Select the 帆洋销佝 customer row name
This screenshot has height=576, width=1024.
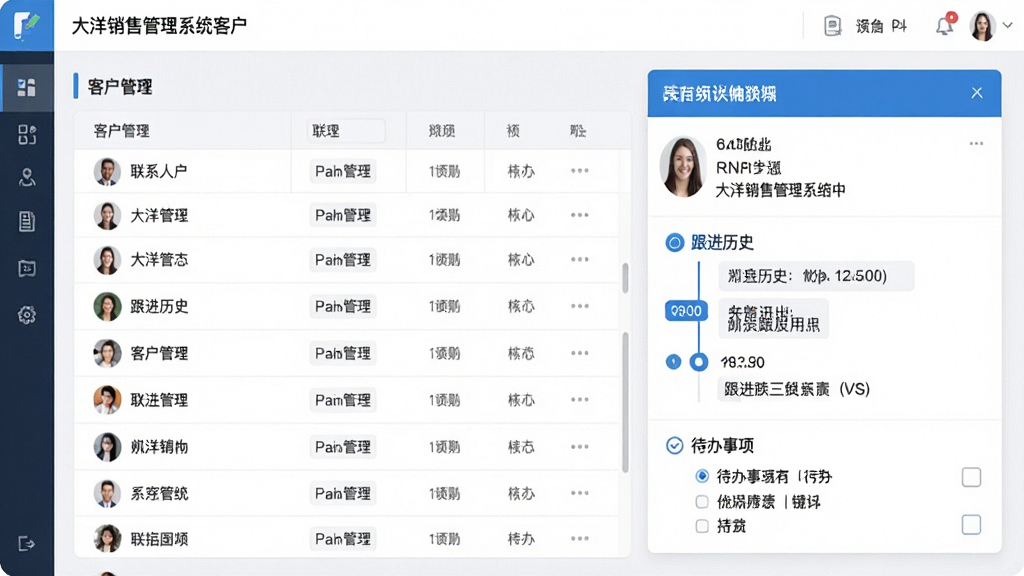[159, 447]
